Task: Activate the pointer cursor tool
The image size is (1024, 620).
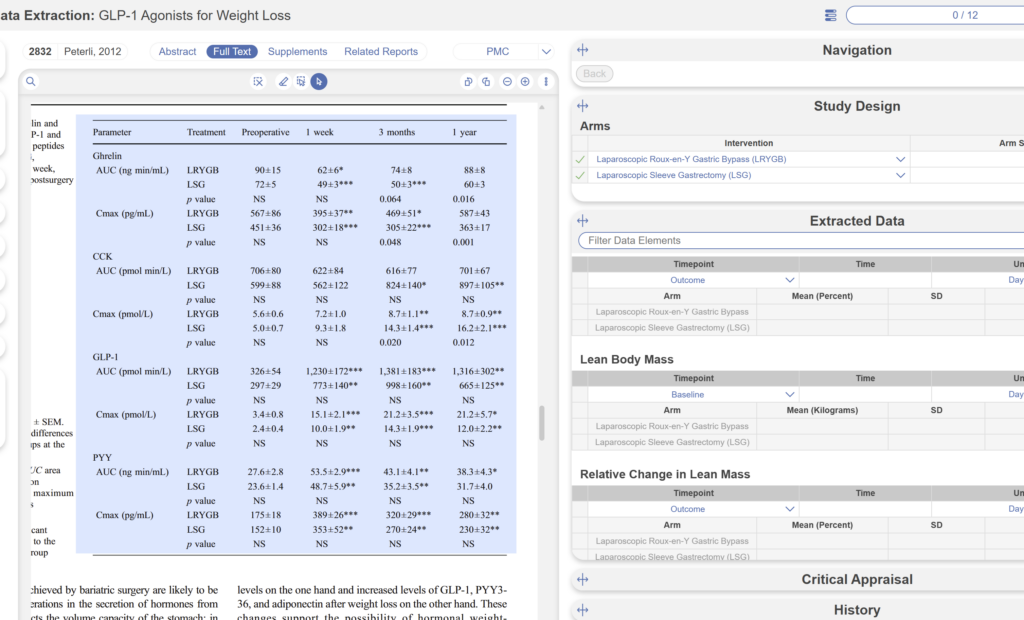Action: pyautogui.click(x=319, y=82)
